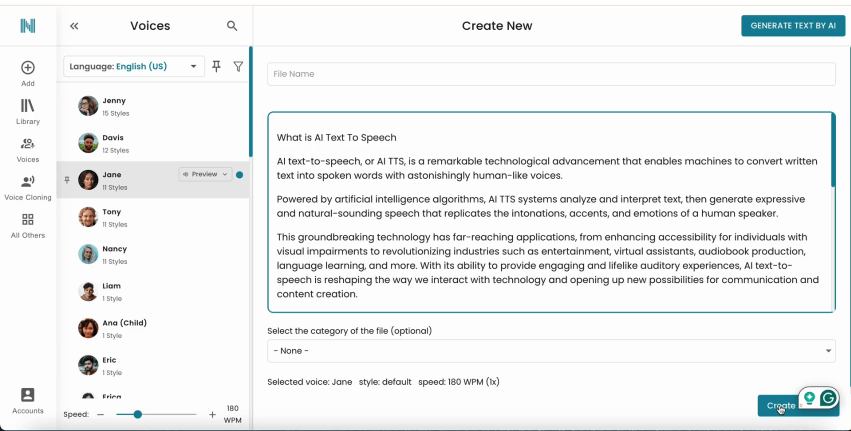Select Jenny's avatar
The width and height of the screenshot is (851, 431).
pyautogui.click(x=88, y=106)
